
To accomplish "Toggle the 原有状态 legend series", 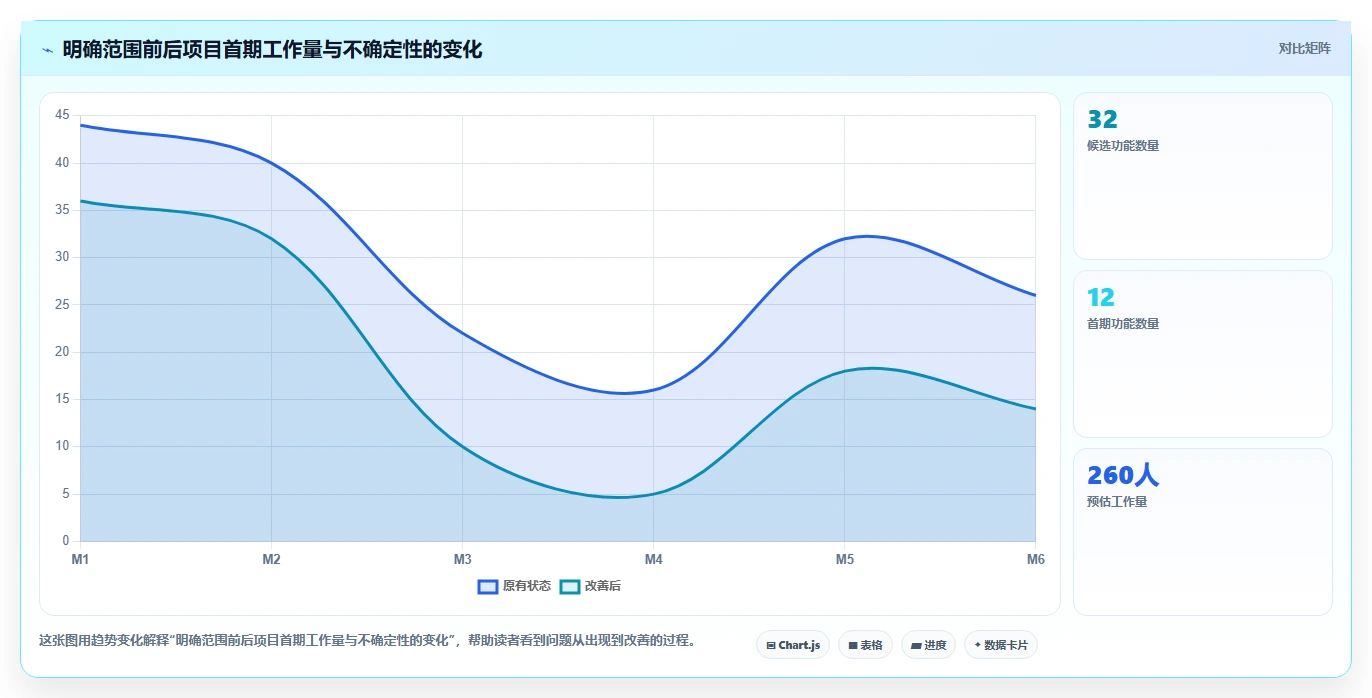I will pos(515,586).
